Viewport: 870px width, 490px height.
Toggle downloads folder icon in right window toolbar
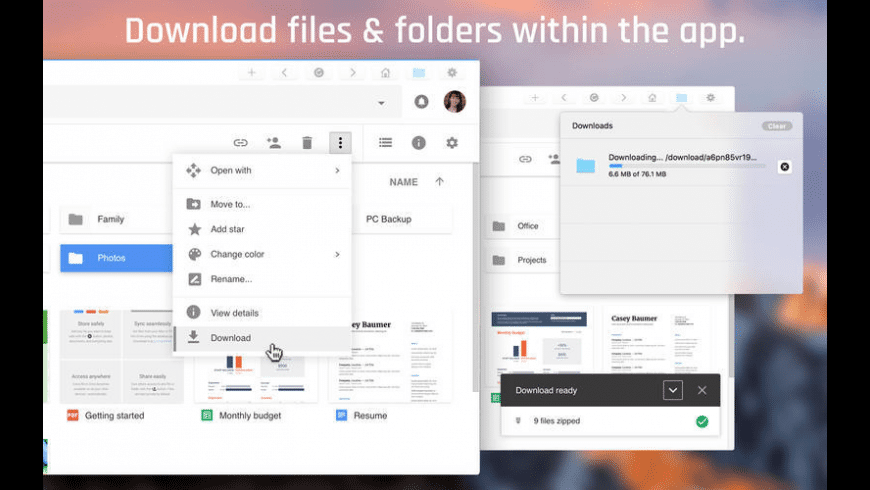681,98
